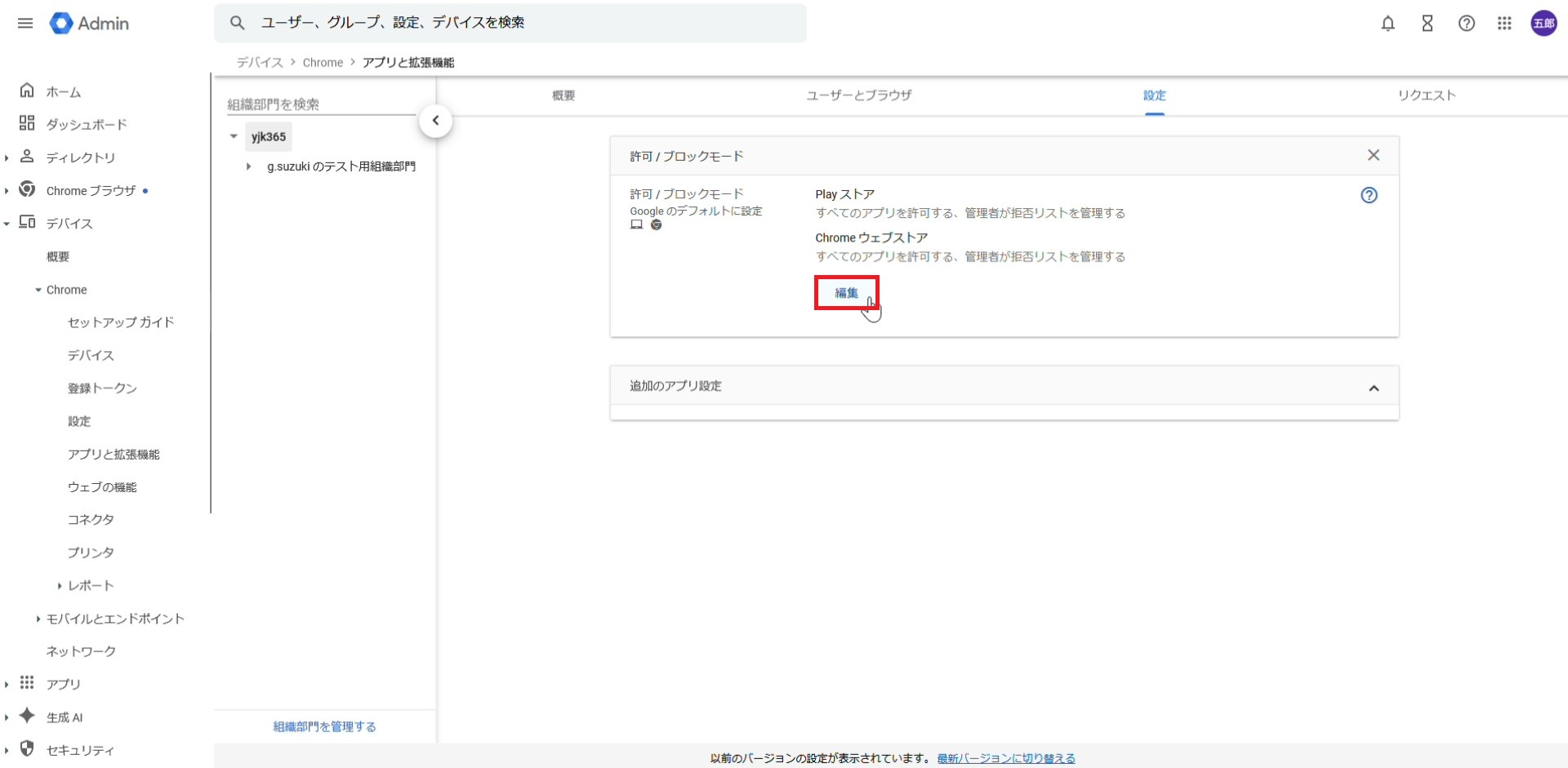Screen dimensions: 1568x768
Task: Click the user account avatar
Action: tap(1543, 24)
